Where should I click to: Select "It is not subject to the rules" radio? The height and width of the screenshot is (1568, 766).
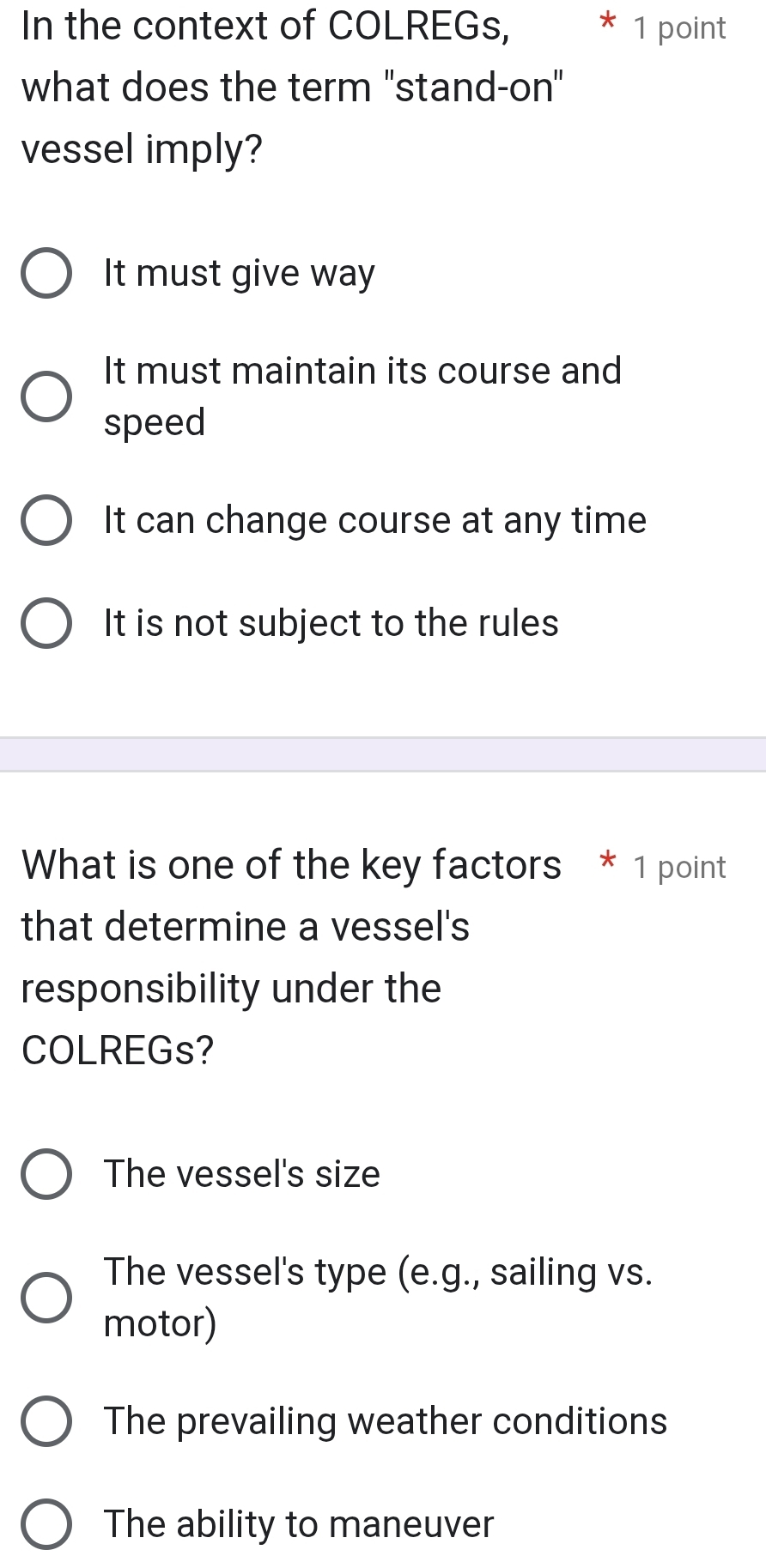click(46, 623)
